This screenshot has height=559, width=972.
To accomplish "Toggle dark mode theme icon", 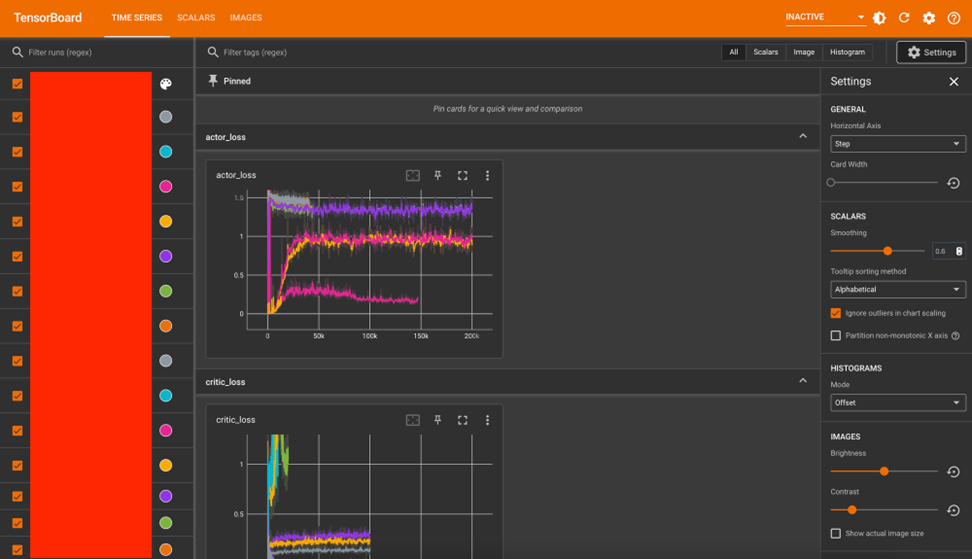I will tap(879, 18).
